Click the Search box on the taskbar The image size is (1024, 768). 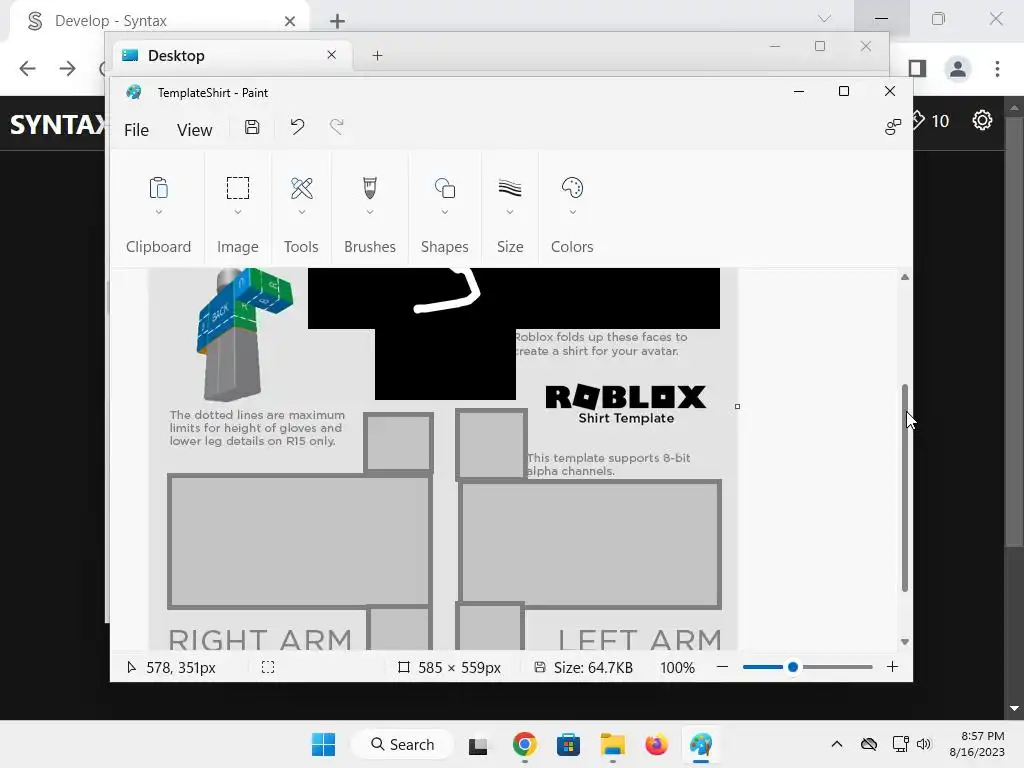point(402,744)
